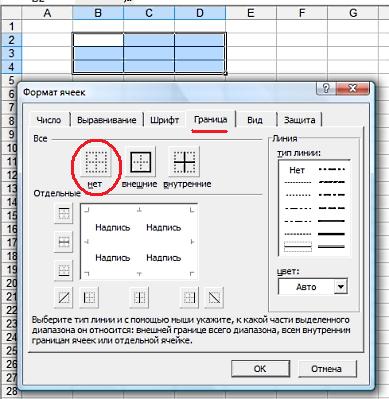Screen dimensions: 389x399
Task: Switch to the 'Число' tab
Action: point(49,120)
